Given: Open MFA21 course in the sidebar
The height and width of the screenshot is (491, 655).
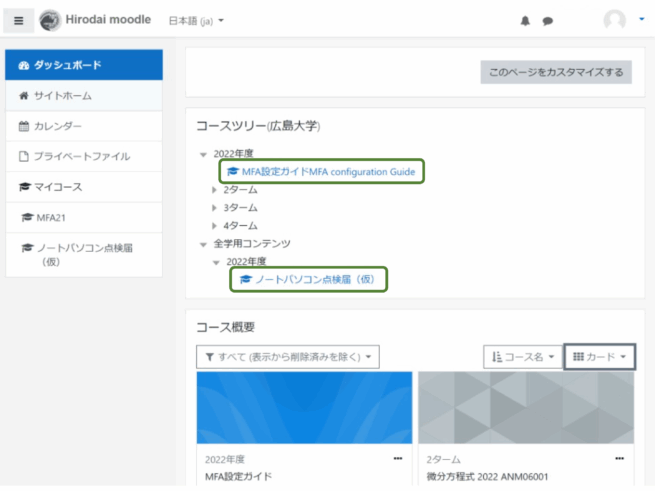Looking at the screenshot, I should (84, 218).
